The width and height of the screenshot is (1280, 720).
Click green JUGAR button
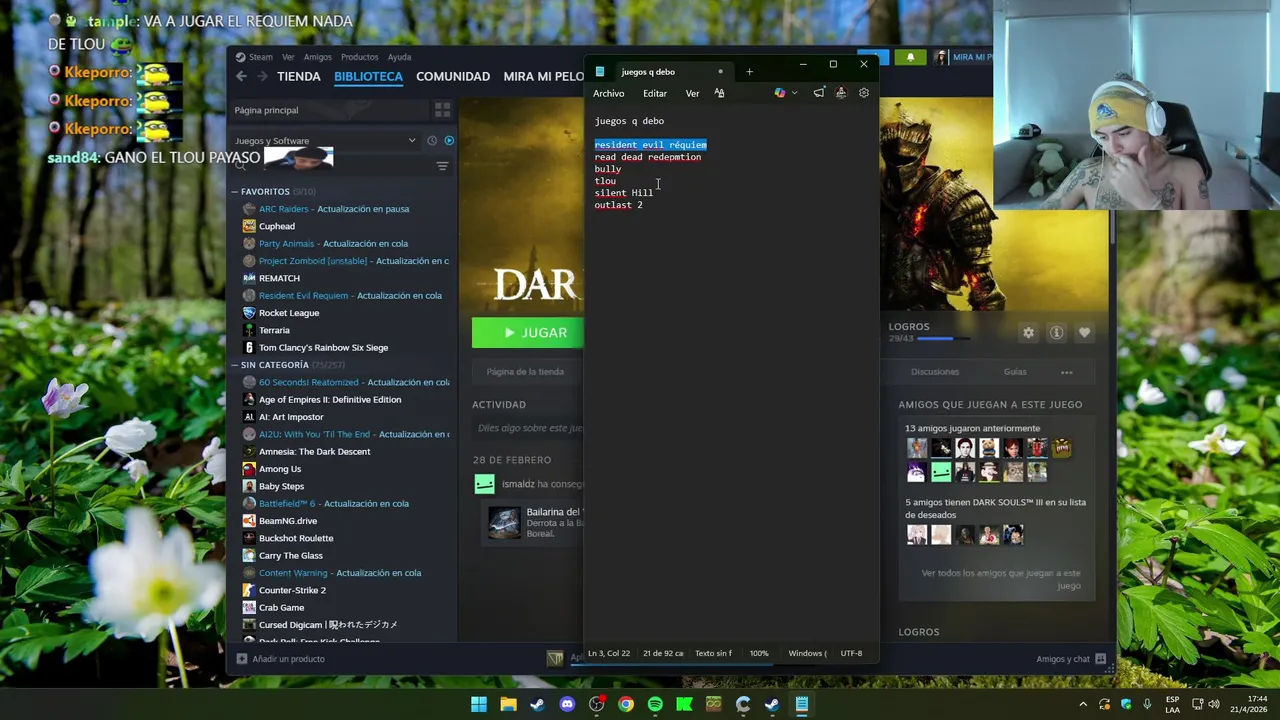pos(528,332)
